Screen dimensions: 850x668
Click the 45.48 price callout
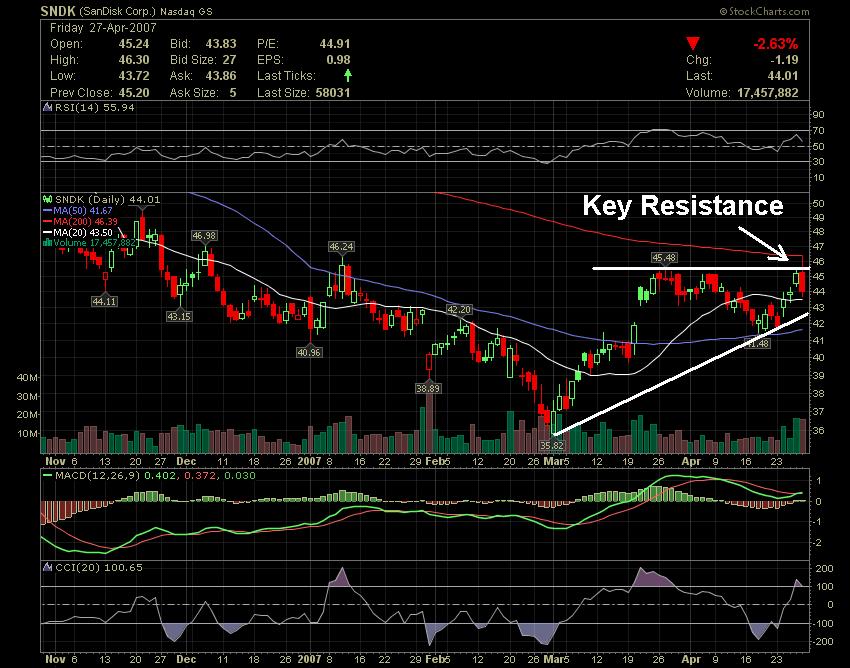coord(664,258)
